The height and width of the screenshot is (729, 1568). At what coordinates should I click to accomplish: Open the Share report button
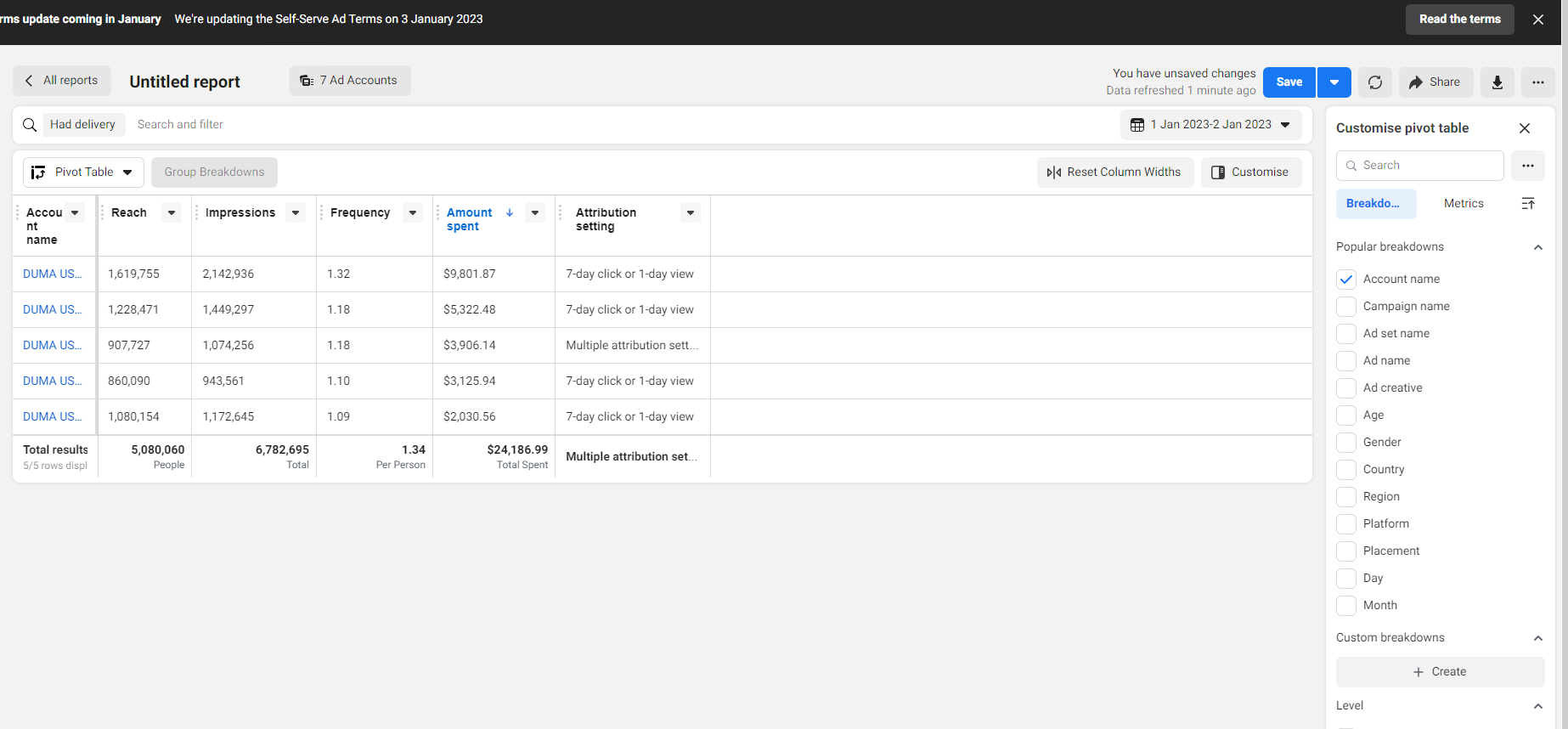[x=1435, y=82]
